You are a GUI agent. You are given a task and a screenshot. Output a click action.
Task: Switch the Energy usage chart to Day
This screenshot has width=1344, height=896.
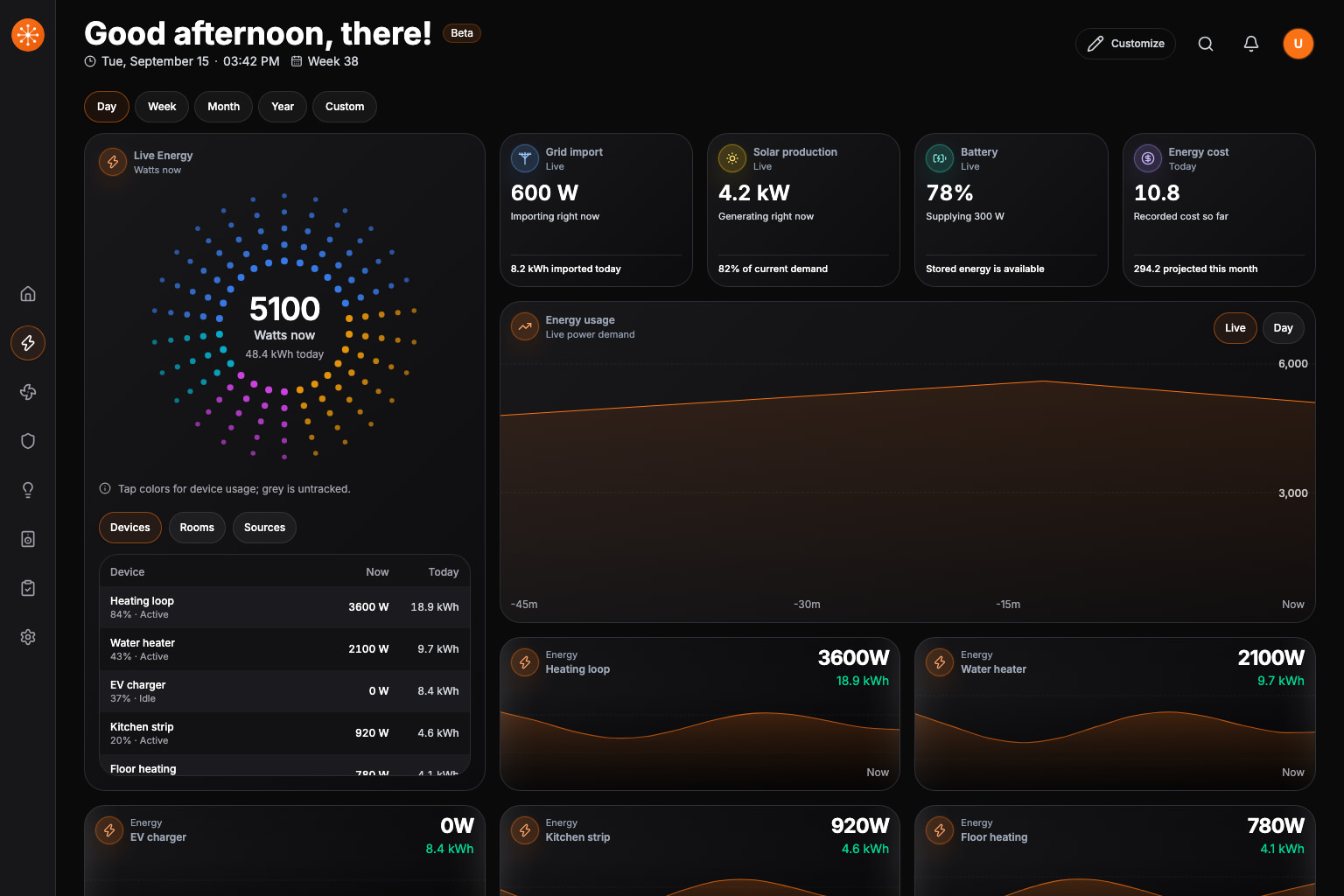[1284, 328]
